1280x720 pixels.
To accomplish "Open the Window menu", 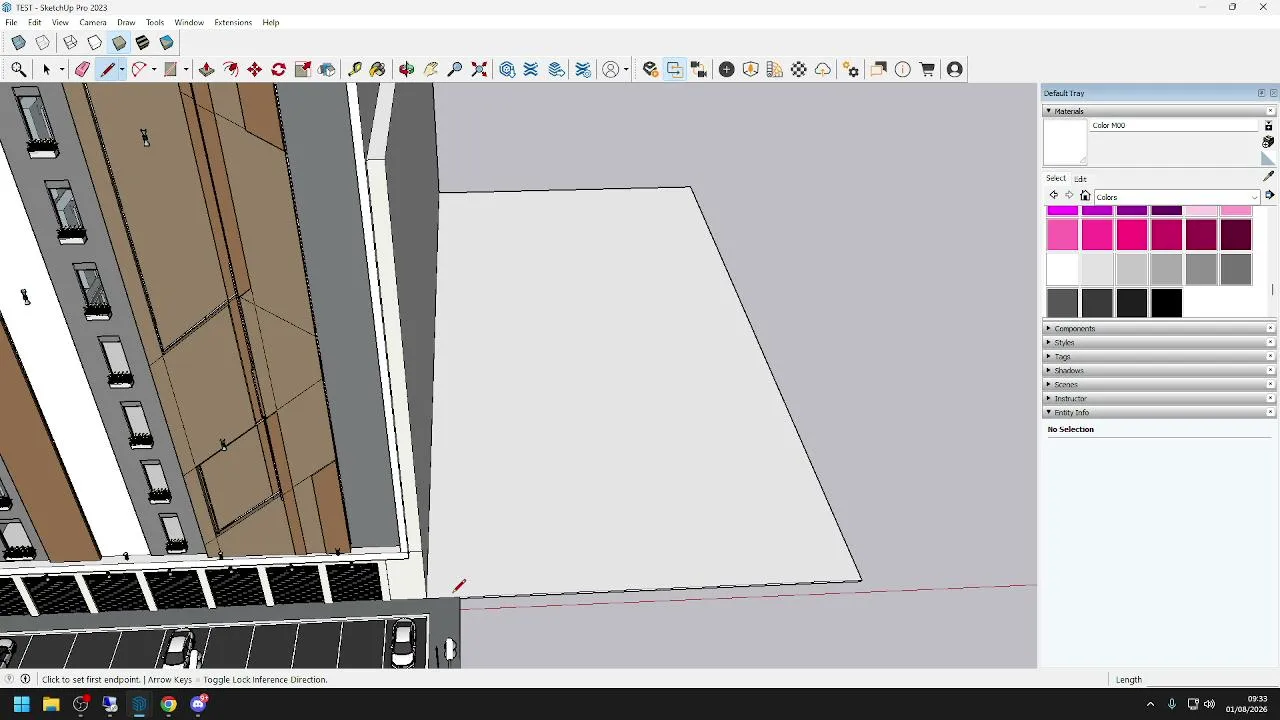I will click(x=189, y=22).
